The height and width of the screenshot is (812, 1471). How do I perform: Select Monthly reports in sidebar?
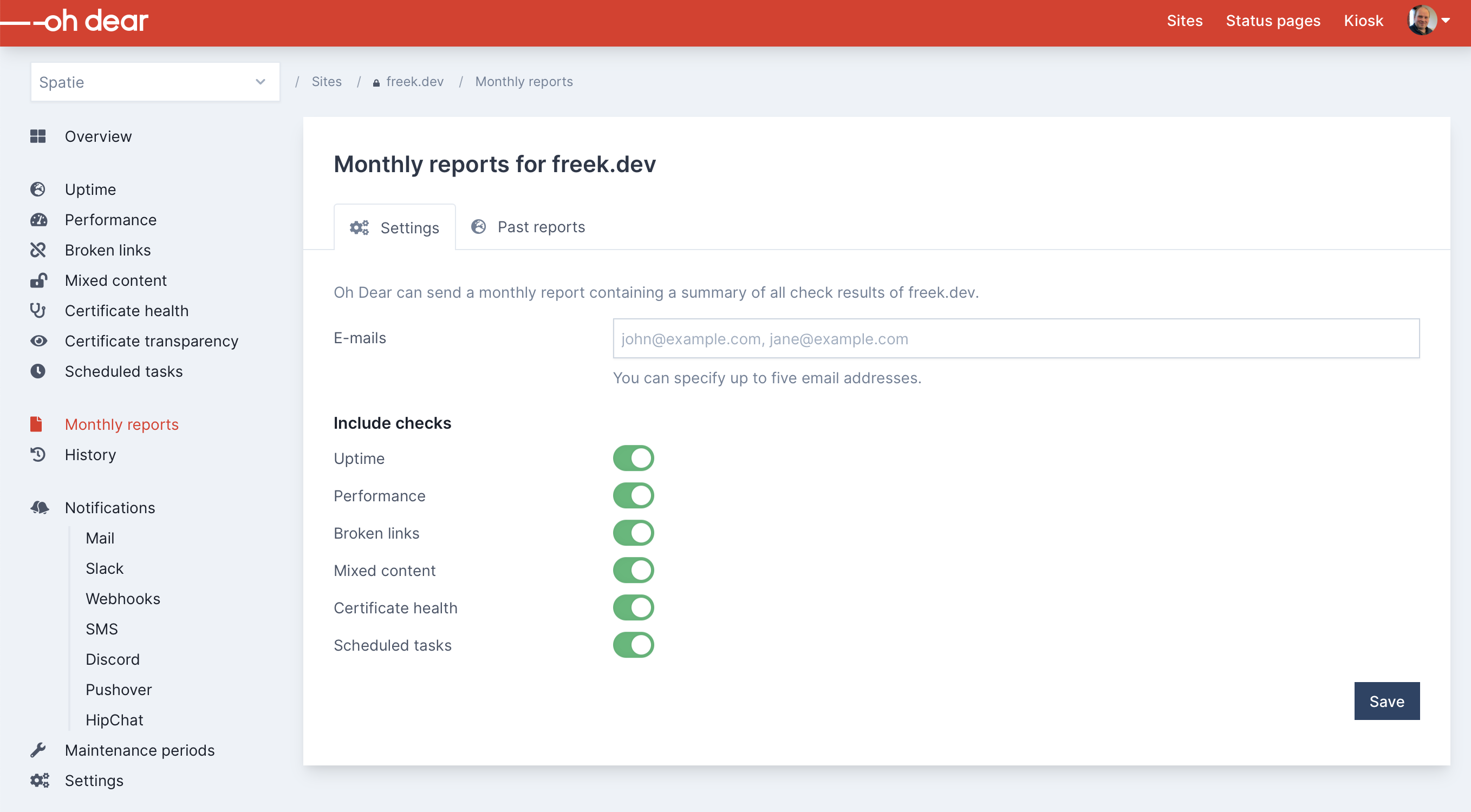[x=122, y=424]
